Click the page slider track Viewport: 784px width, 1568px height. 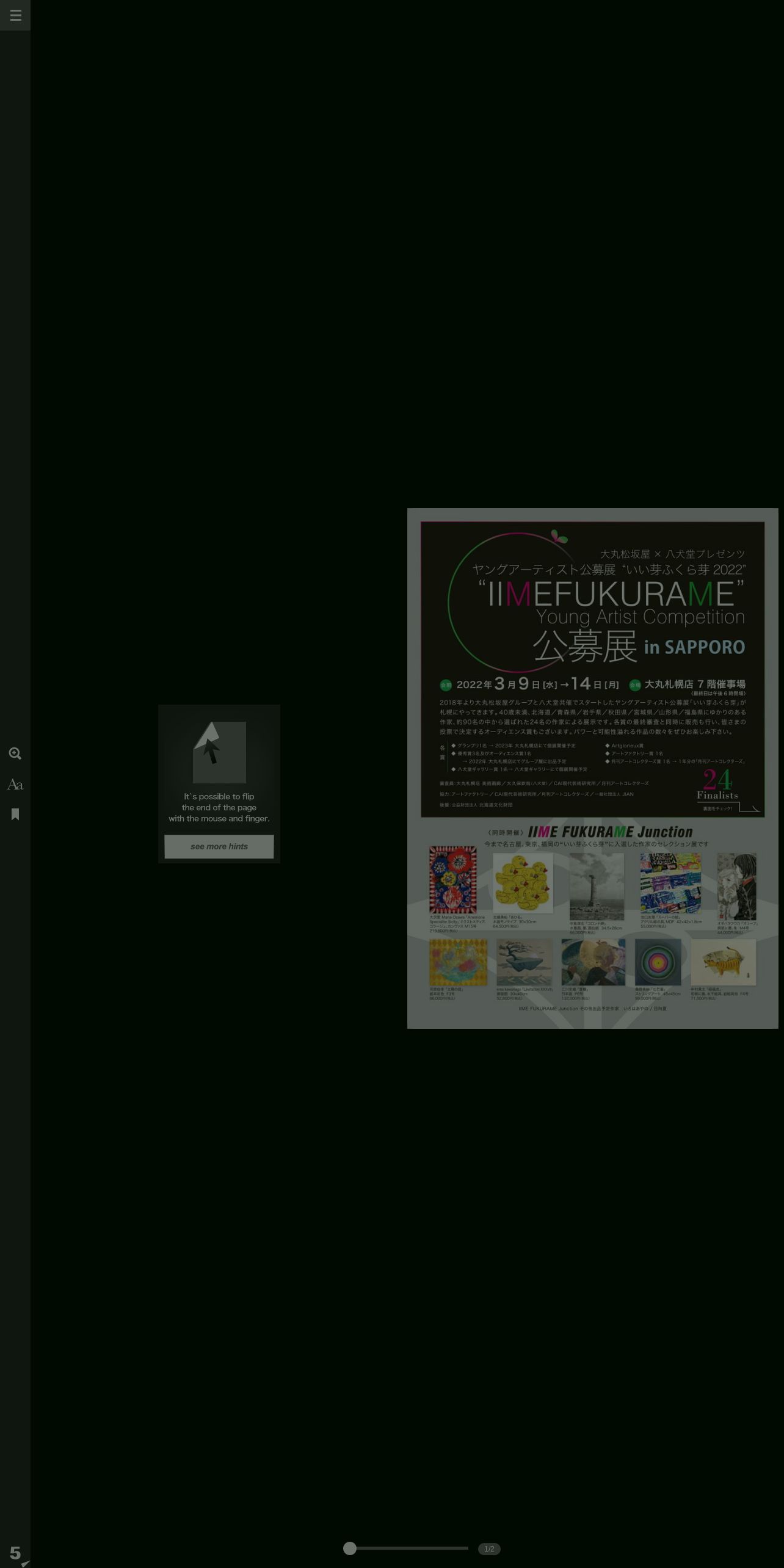click(409, 1548)
